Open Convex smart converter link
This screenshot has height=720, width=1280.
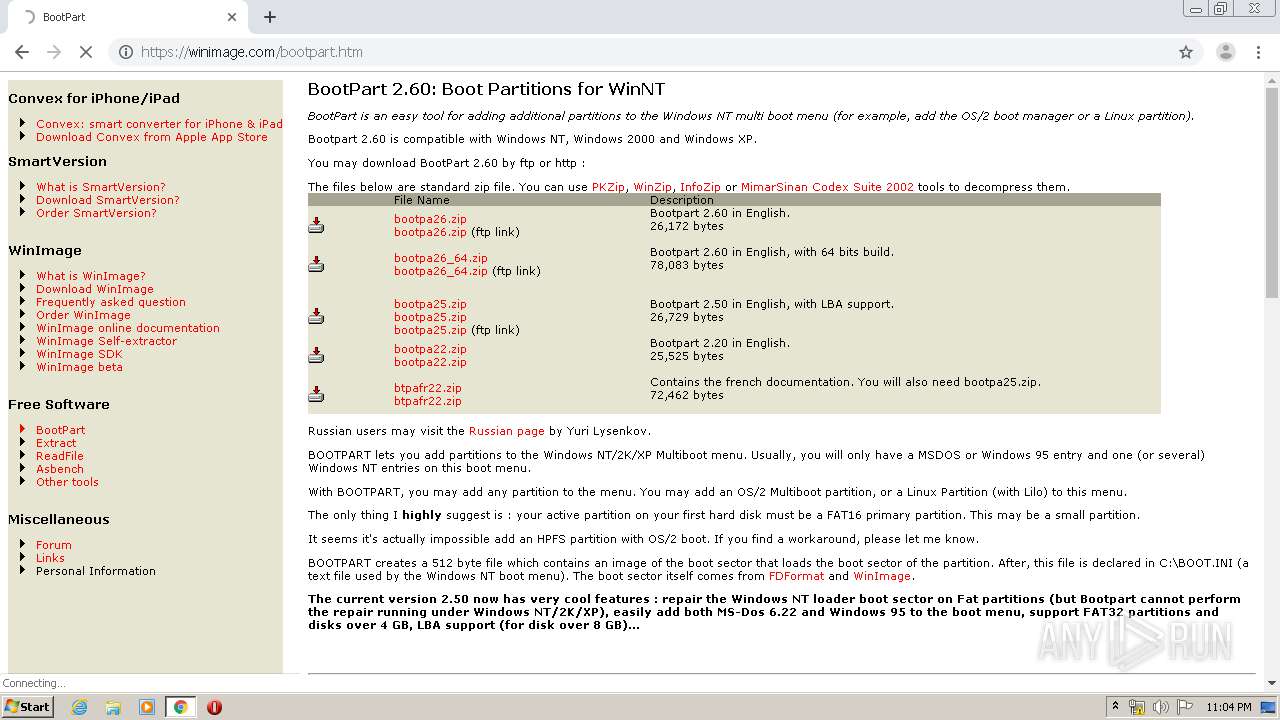coord(159,124)
